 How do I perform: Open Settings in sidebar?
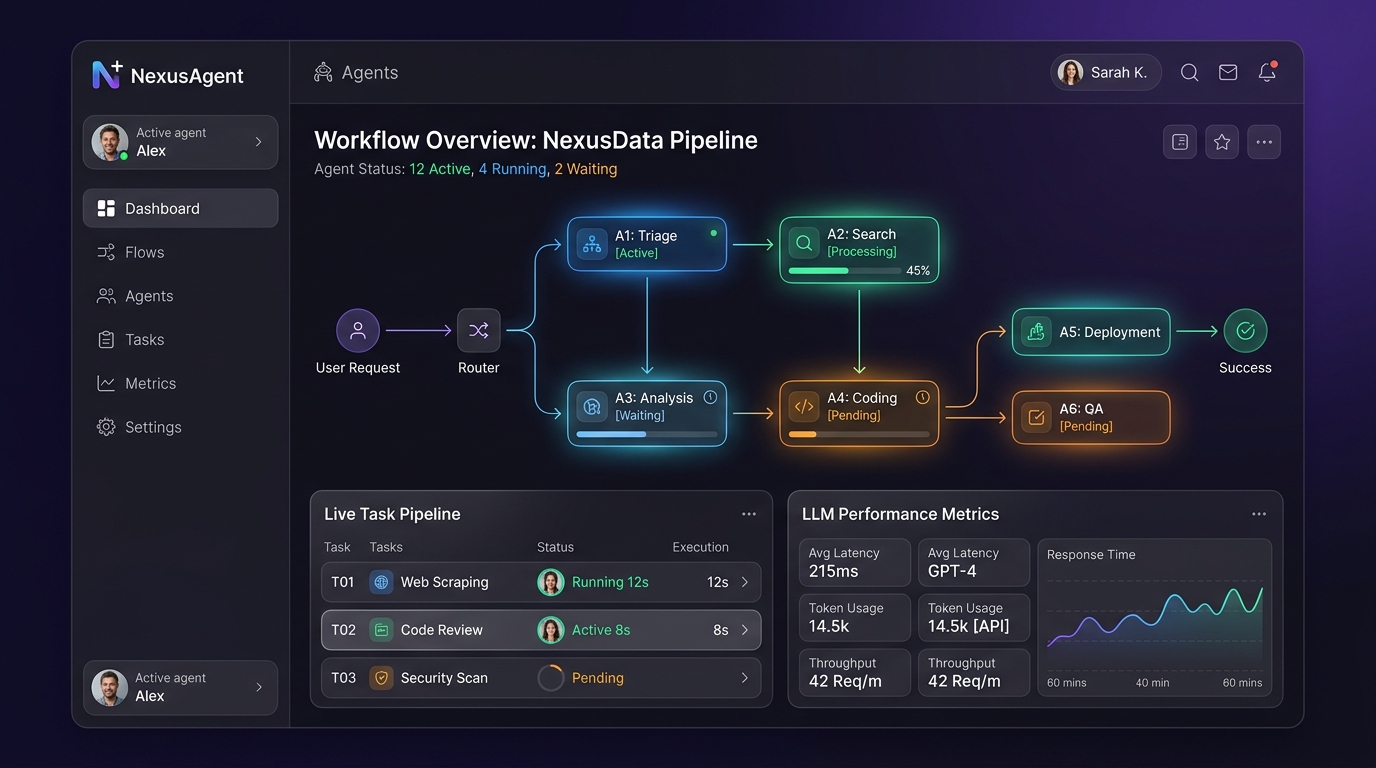(x=181, y=427)
